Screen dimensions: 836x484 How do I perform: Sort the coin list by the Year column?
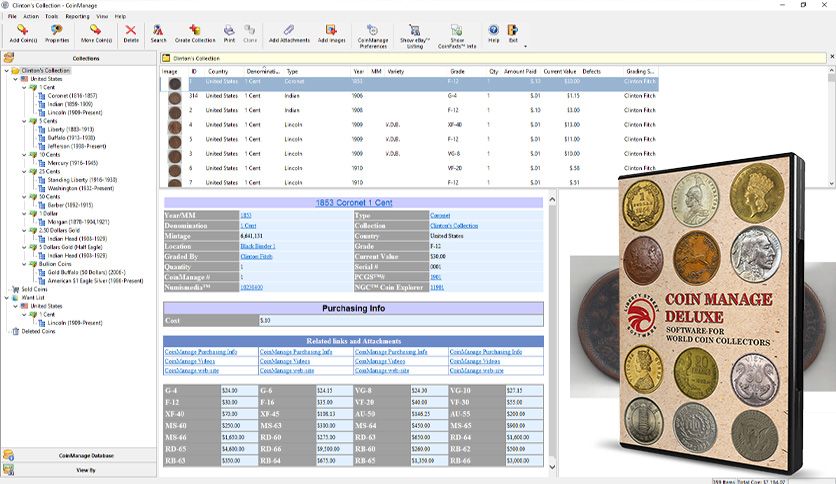point(358,71)
